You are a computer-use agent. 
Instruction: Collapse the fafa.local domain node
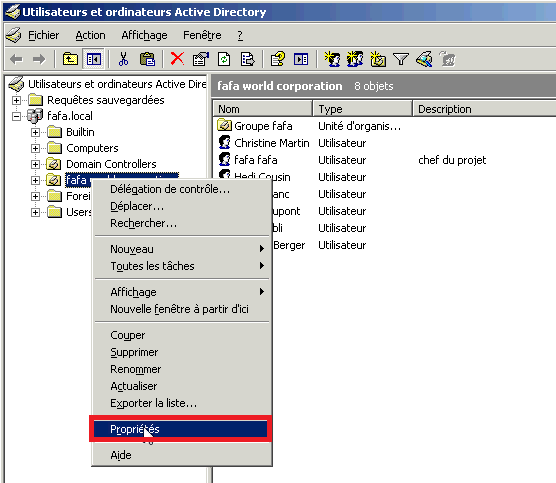coord(16,116)
